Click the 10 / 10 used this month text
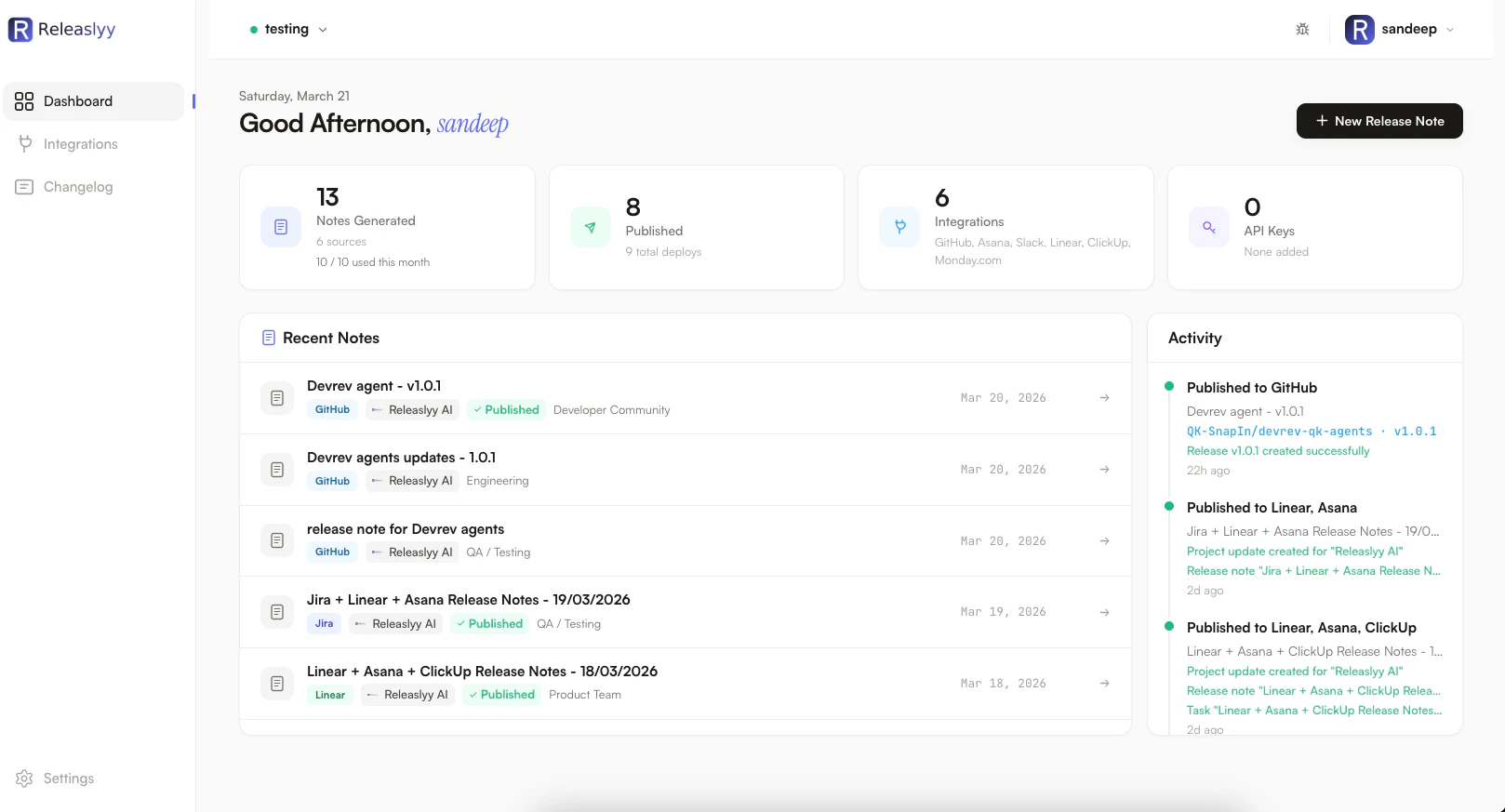 pos(373,262)
